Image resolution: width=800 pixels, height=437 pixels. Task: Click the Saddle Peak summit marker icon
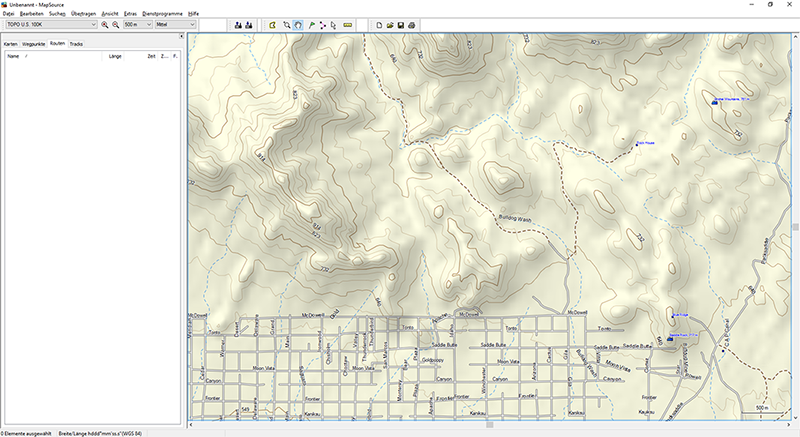[670, 339]
